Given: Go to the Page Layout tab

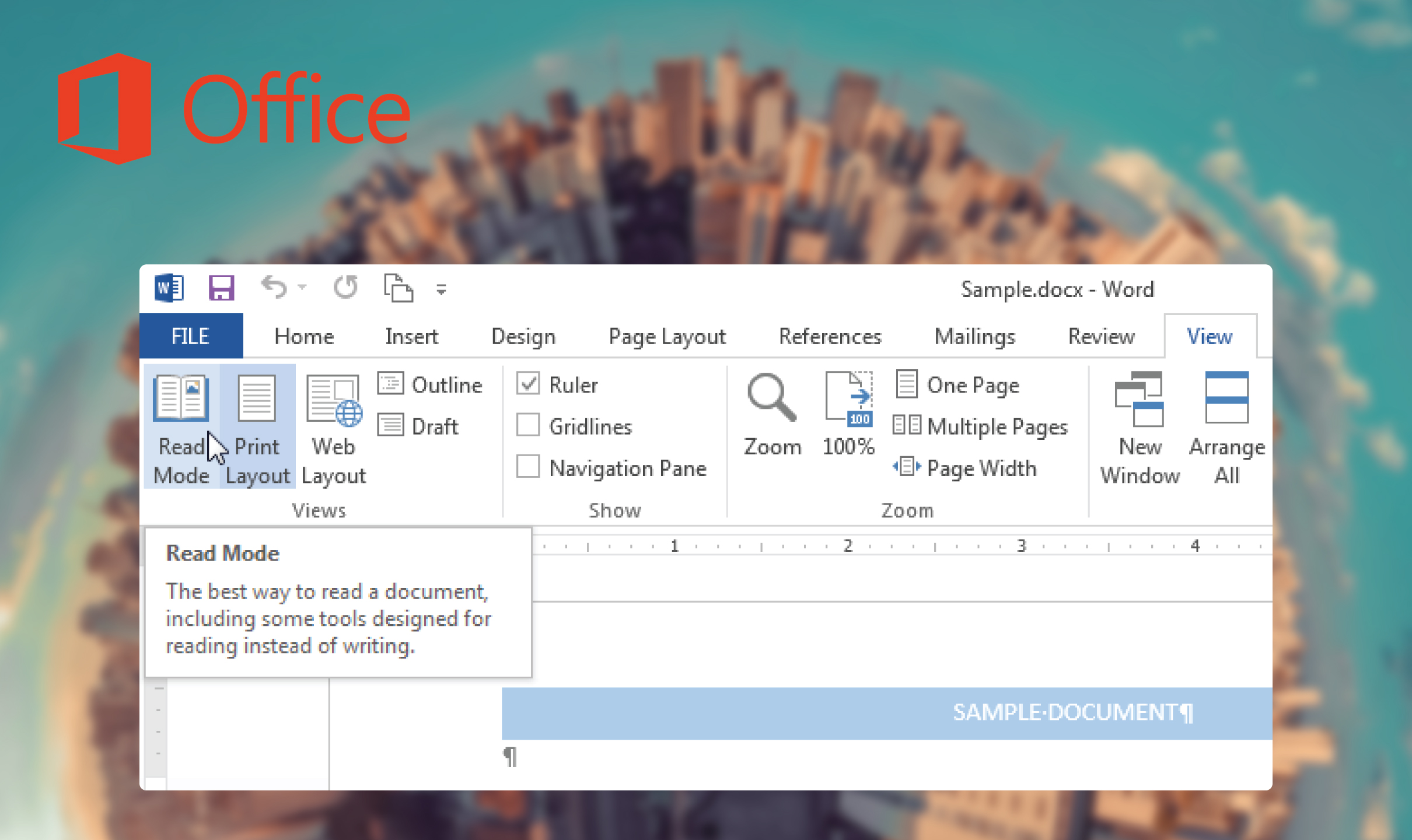Looking at the screenshot, I should pos(667,337).
